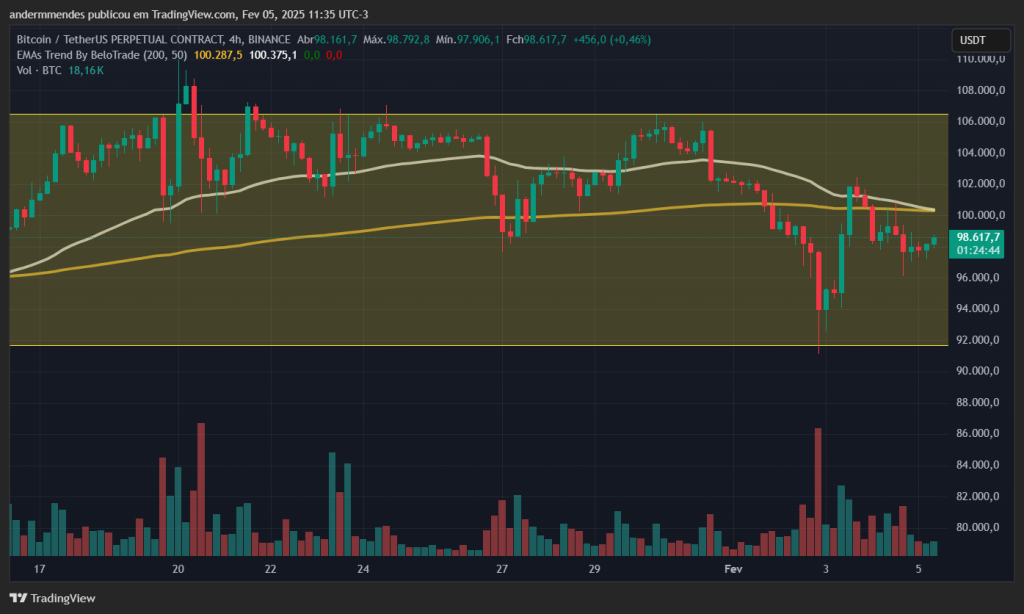Click the 90.000,0 price axis label
This screenshot has width=1024, height=614.
click(978, 371)
